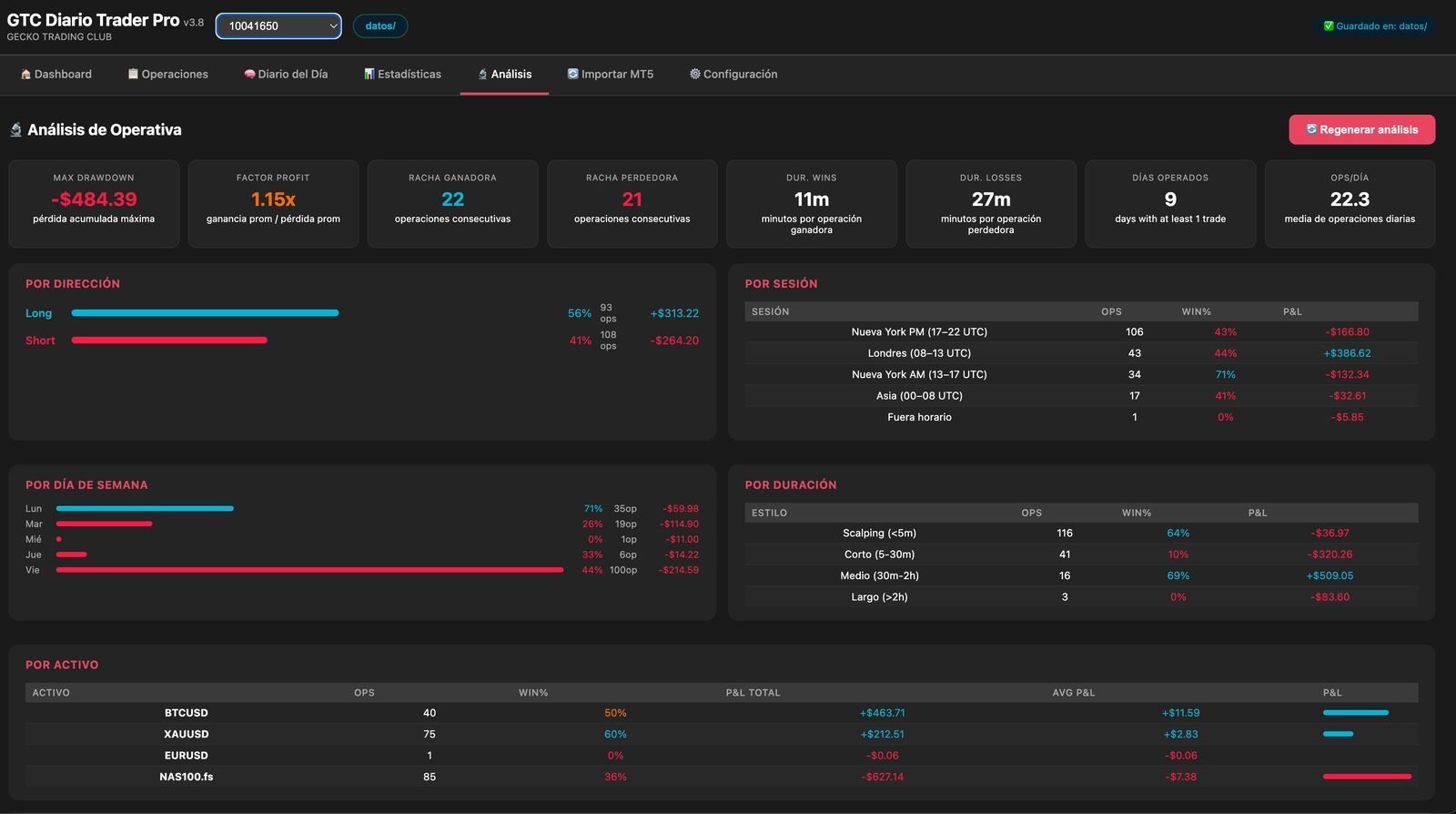The image size is (1456, 814).
Task: Click the Importar MT5 icon
Action: (572, 75)
